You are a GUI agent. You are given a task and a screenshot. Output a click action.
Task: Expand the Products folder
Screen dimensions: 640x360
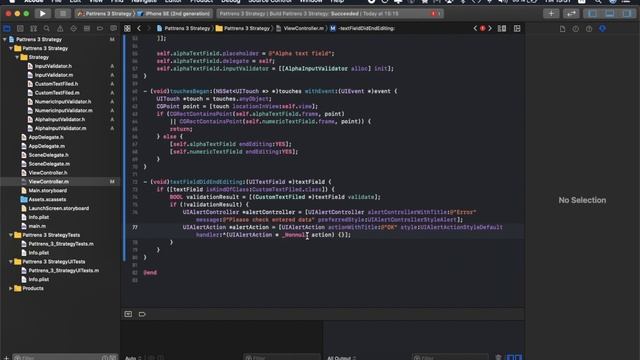pyautogui.click(x=11, y=288)
